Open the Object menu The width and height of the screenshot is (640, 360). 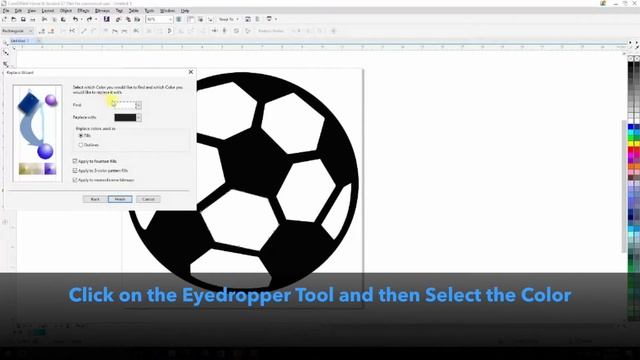coord(66,11)
